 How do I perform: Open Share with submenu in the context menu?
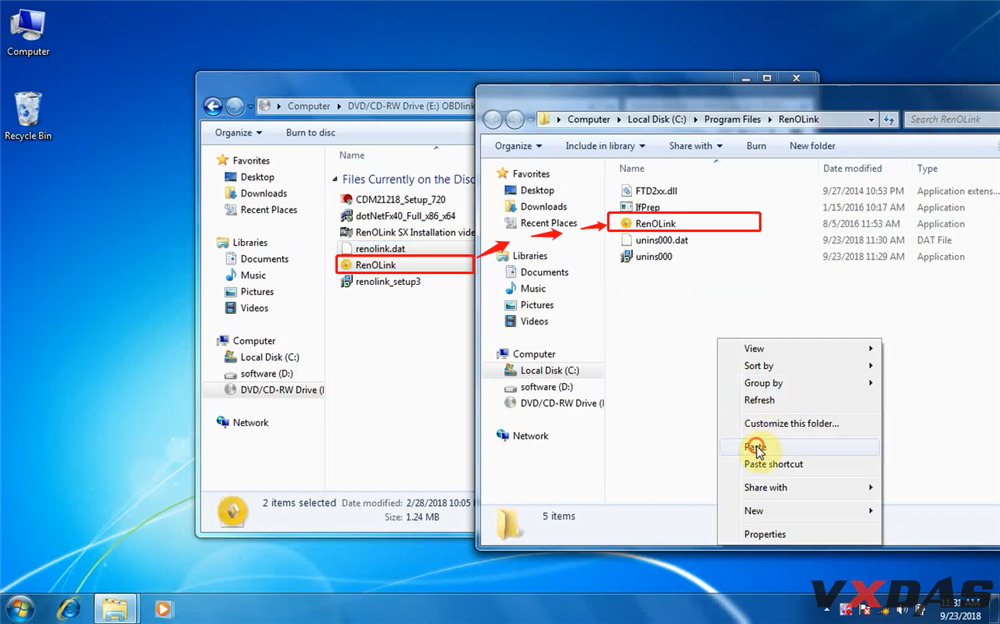point(800,487)
